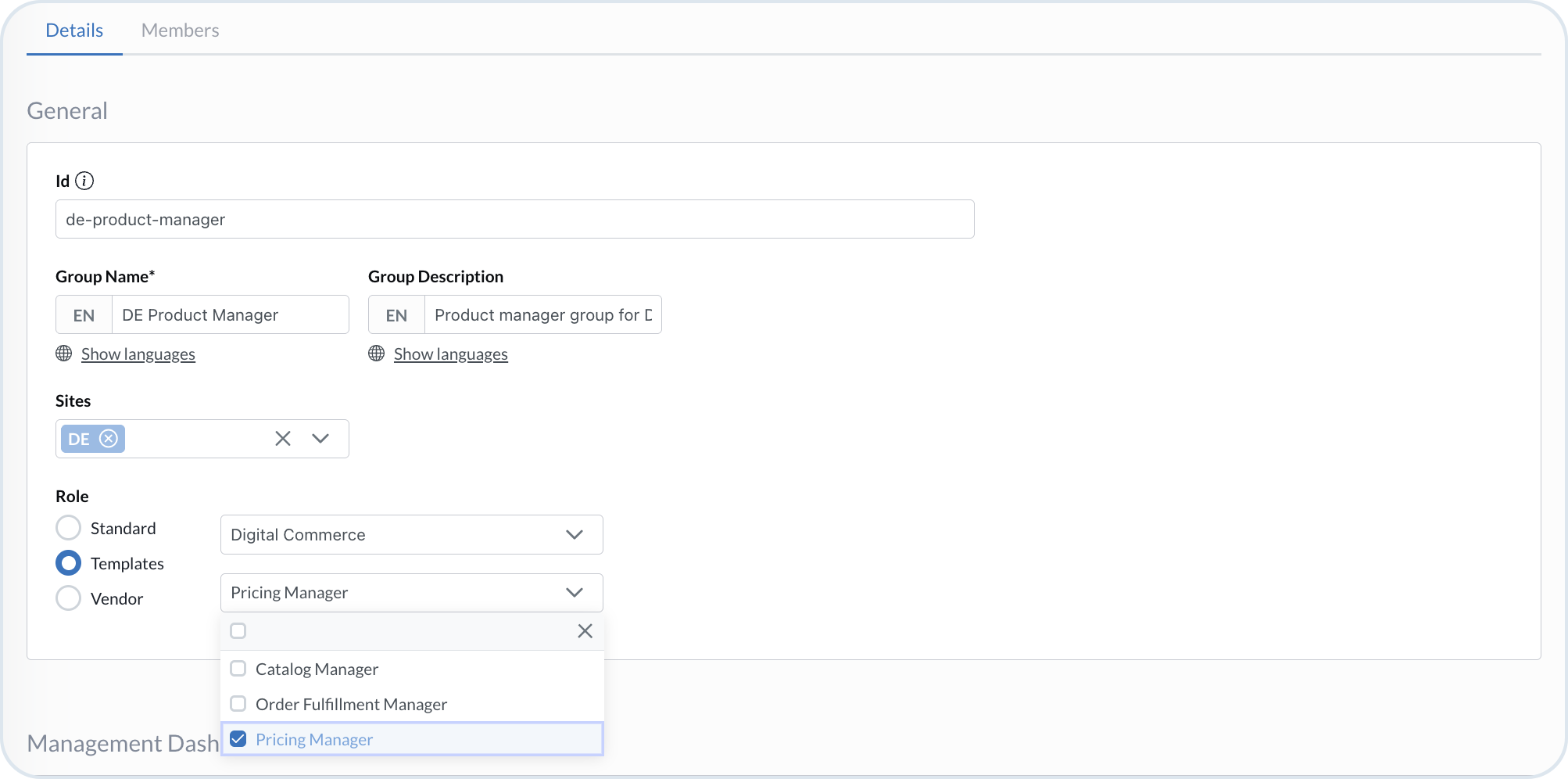Viewport: 1568px width, 779px height.
Task: Expand the Sites dropdown chevron
Action: tap(320, 438)
